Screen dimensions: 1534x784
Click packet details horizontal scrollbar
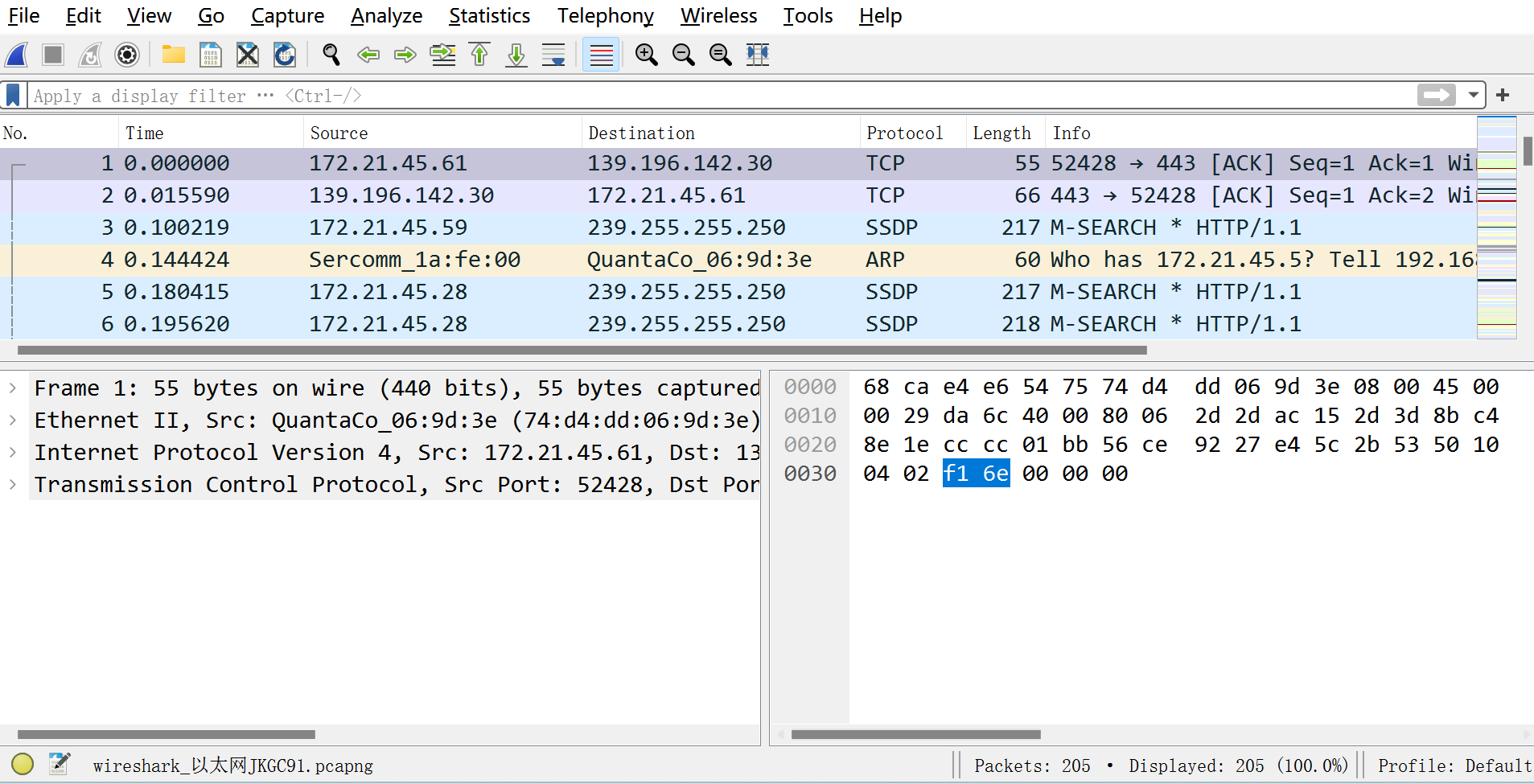click(x=167, y=734)
